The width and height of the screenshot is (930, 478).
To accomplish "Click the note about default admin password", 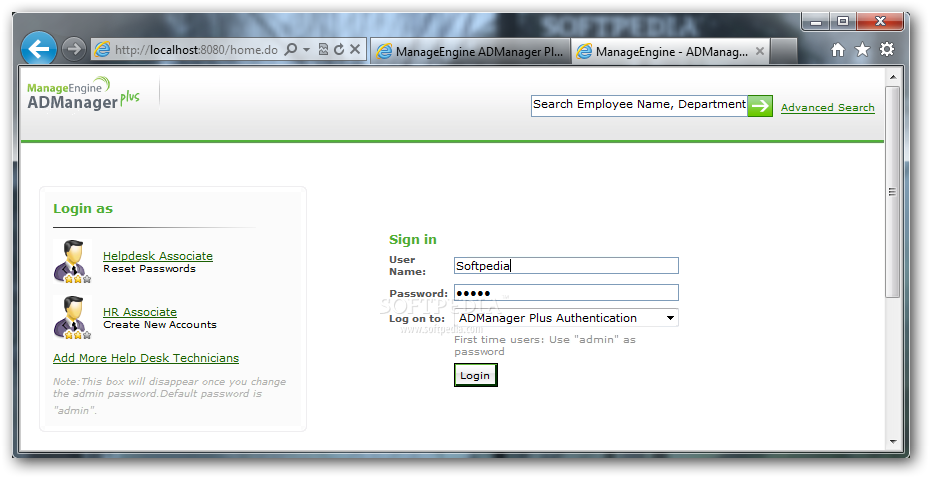I will [170, 396].
